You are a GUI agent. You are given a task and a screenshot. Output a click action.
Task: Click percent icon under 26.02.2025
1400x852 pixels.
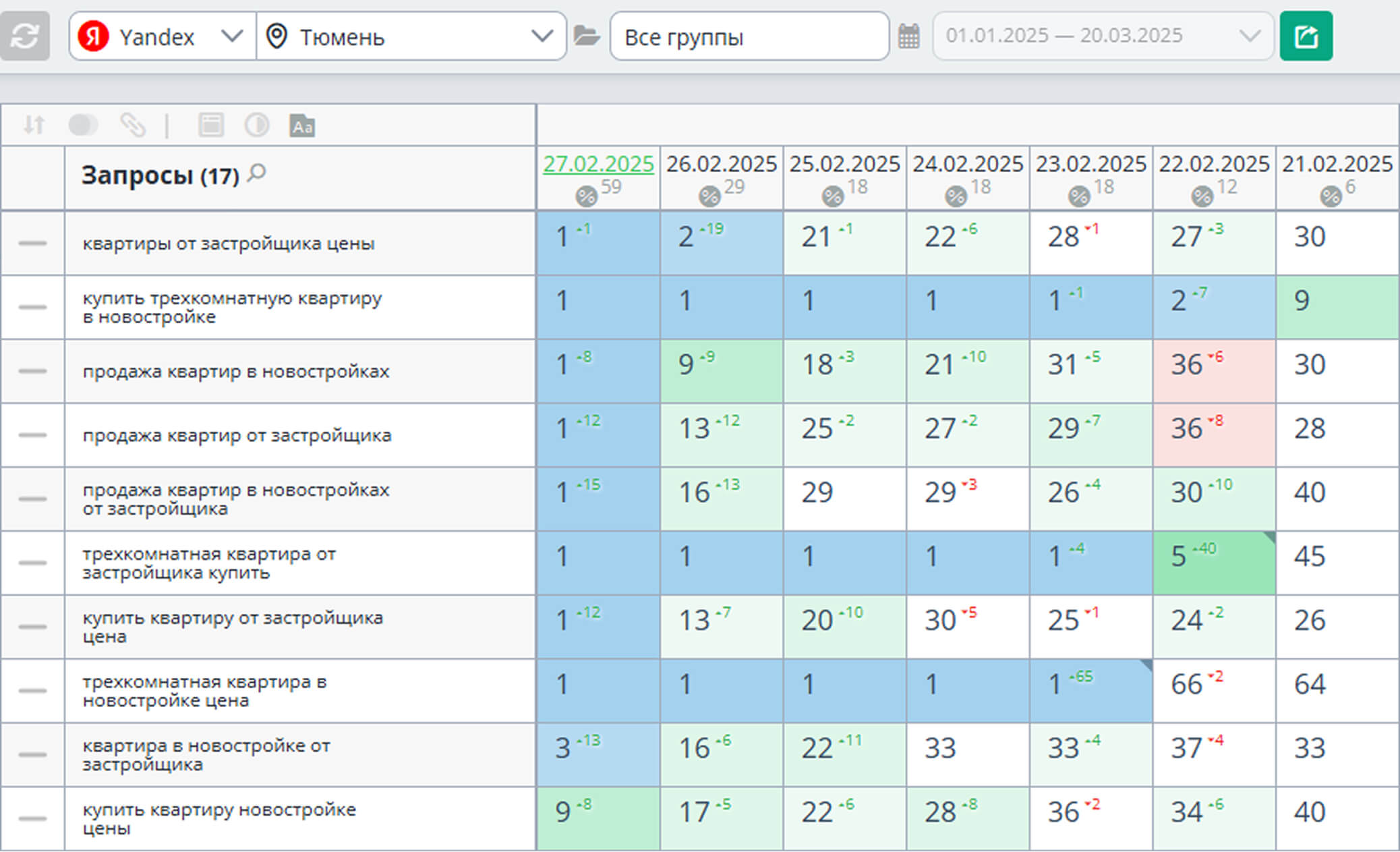pos(709,196)
